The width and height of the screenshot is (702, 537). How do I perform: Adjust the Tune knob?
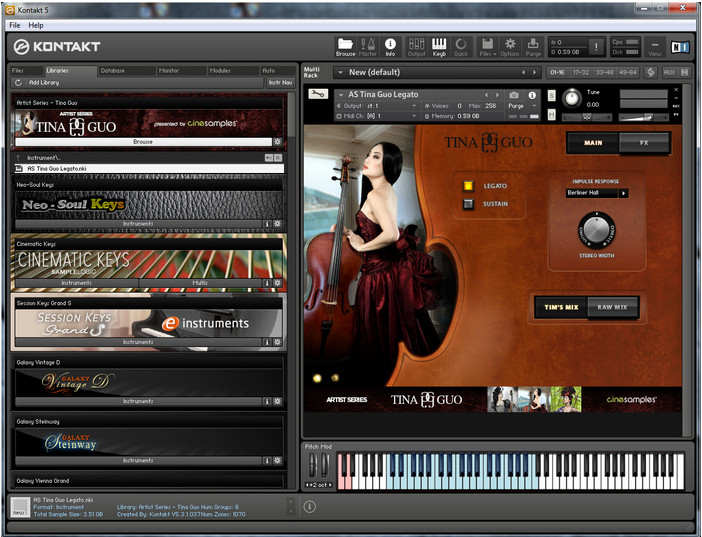tap(571, 98)
